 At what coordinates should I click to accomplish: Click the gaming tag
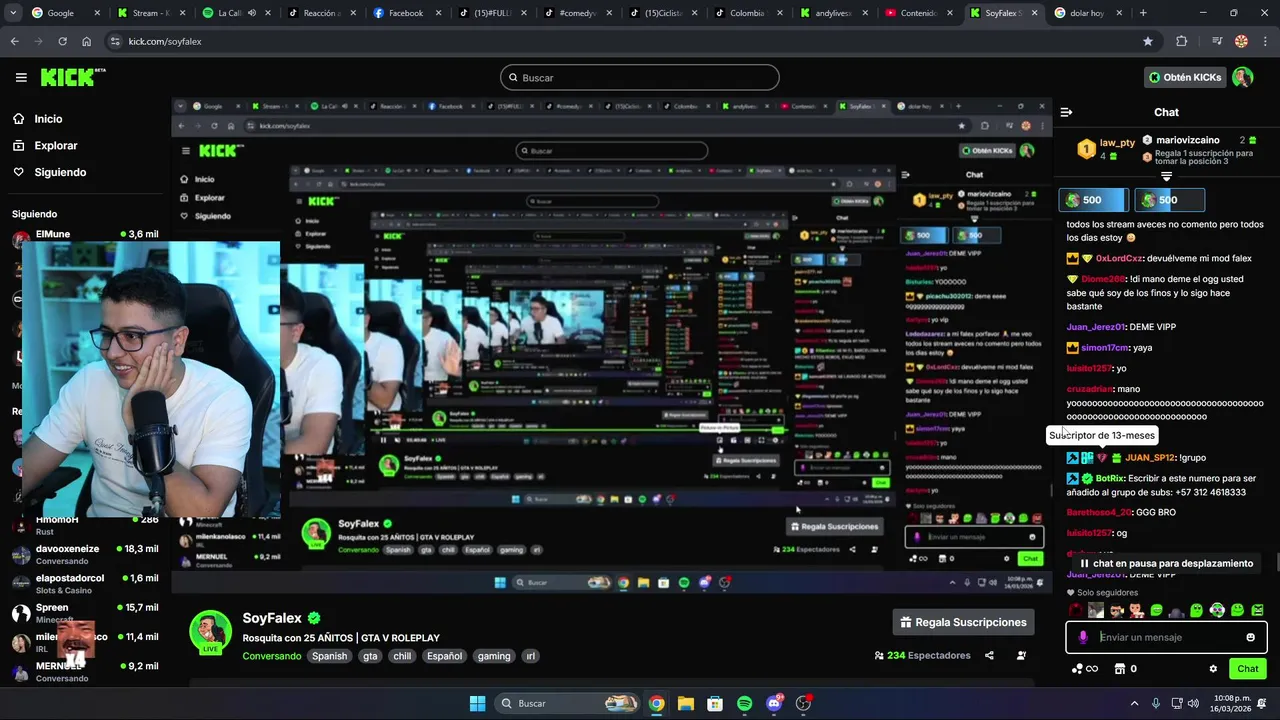pyautogui.click(x=494, y=656)
